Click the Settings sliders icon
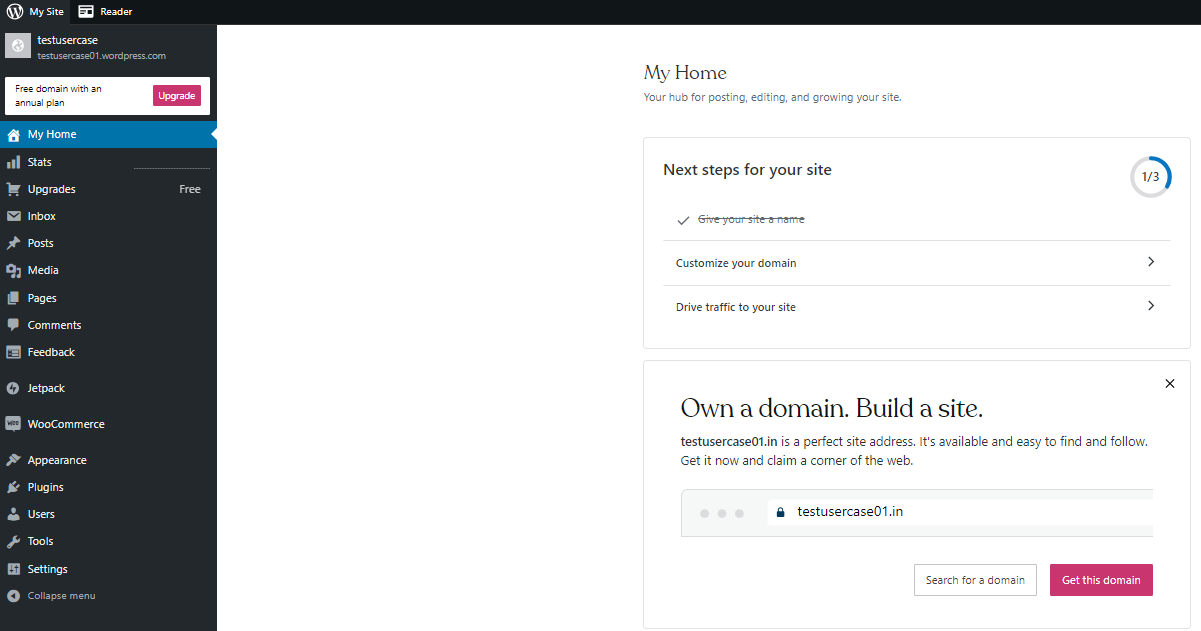This screenshot has width=1201, height=631. [14, 569]
